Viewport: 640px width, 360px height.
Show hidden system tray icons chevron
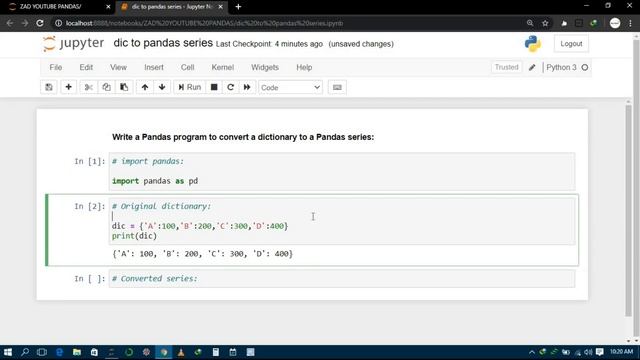tap(531, 352)
